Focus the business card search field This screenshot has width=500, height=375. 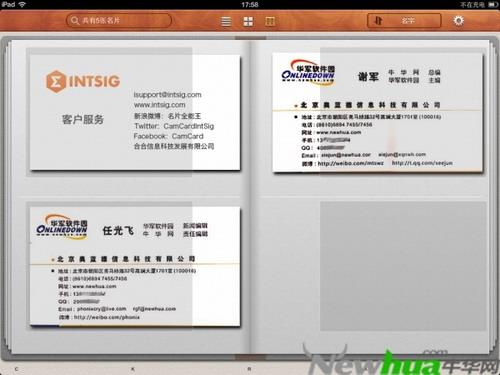119,20
